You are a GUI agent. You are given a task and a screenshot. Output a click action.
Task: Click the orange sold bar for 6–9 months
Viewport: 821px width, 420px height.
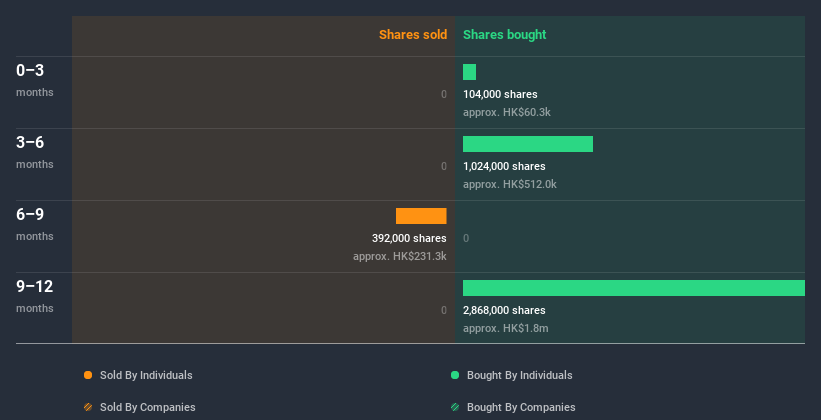pos(421,216)
